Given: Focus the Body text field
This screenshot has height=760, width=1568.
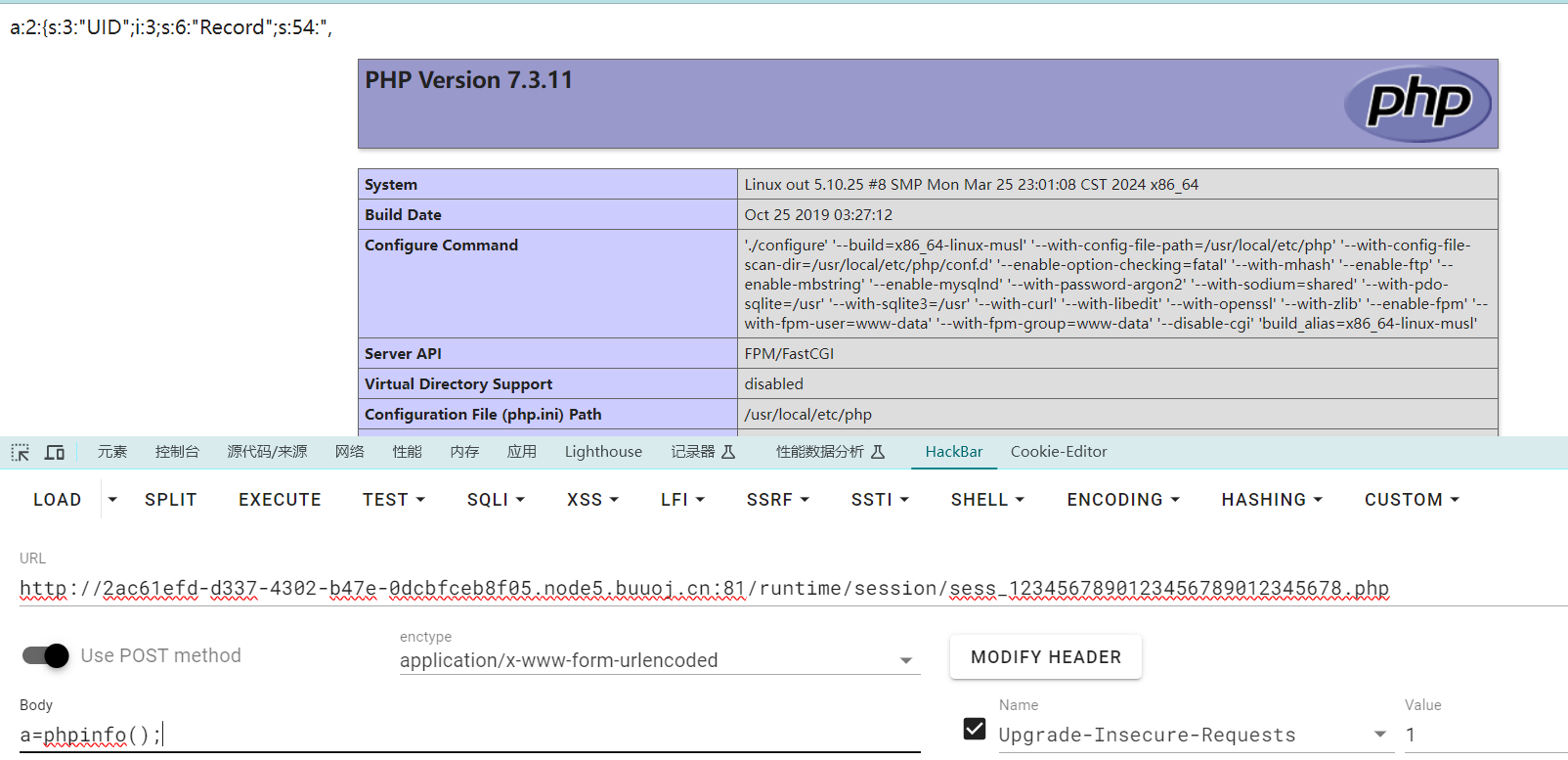Looking at the screenshot, I should tap(469, 735).
